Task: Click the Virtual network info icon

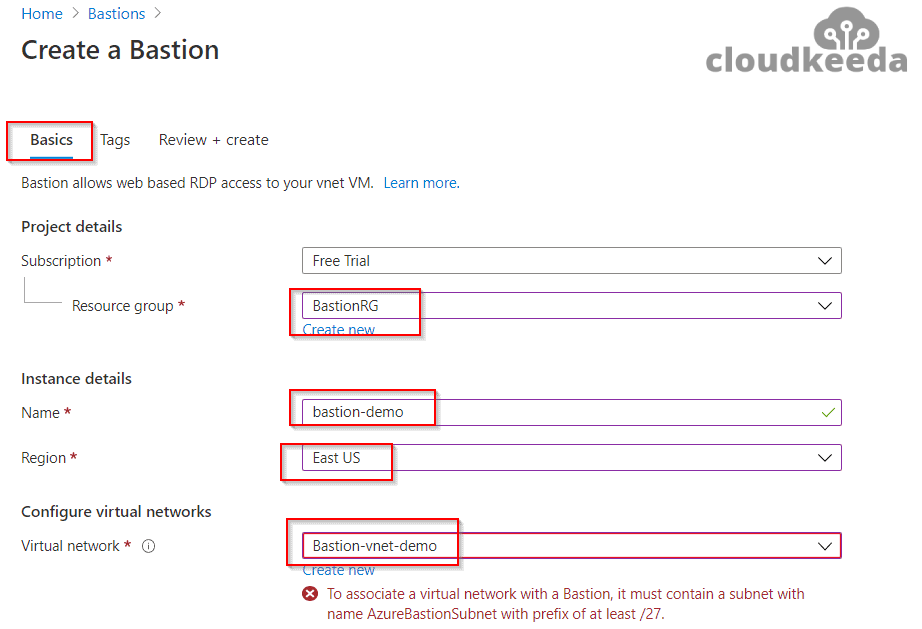Action: pos(148,546)
